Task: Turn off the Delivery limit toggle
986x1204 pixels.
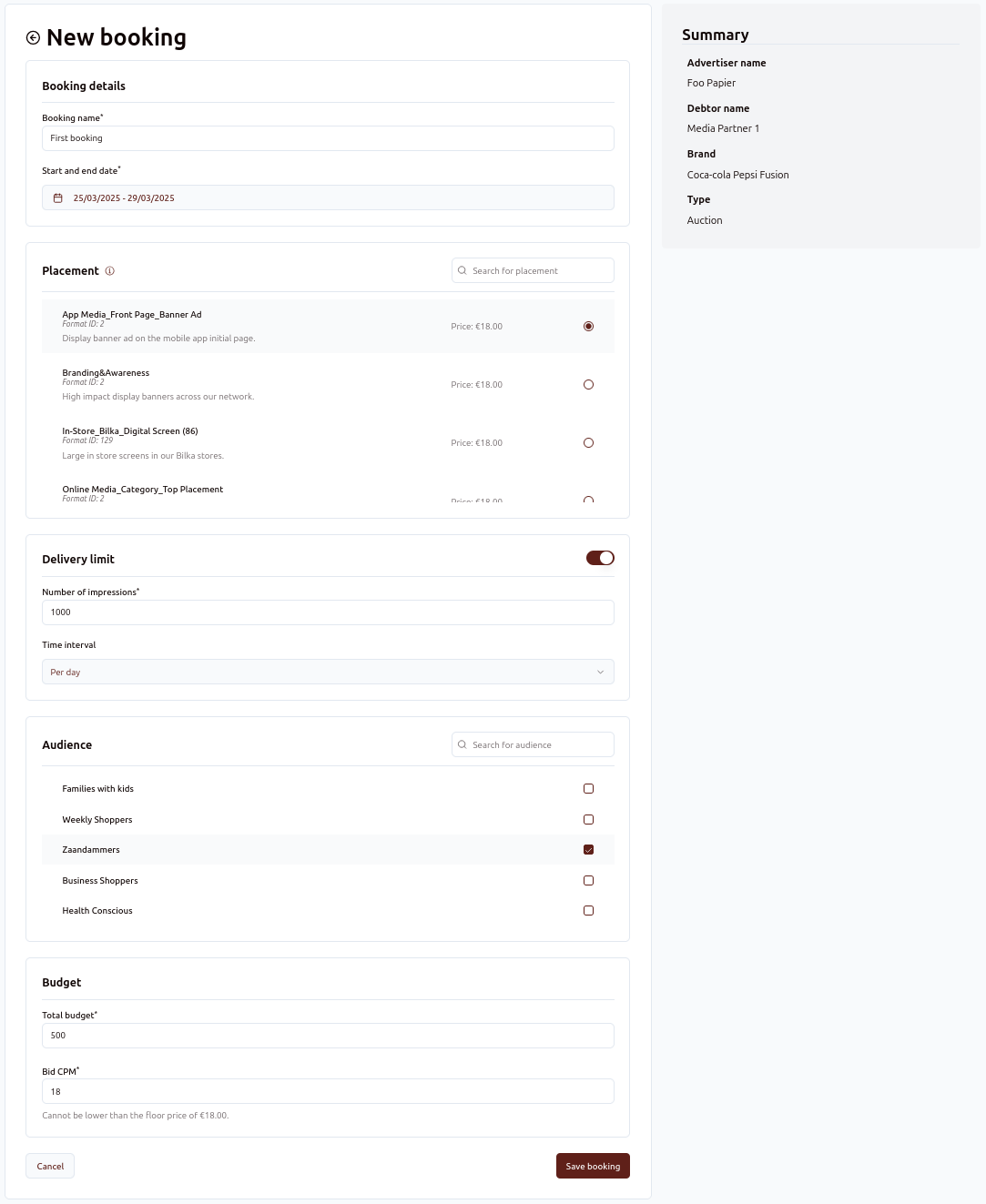Action: (600, 558)
